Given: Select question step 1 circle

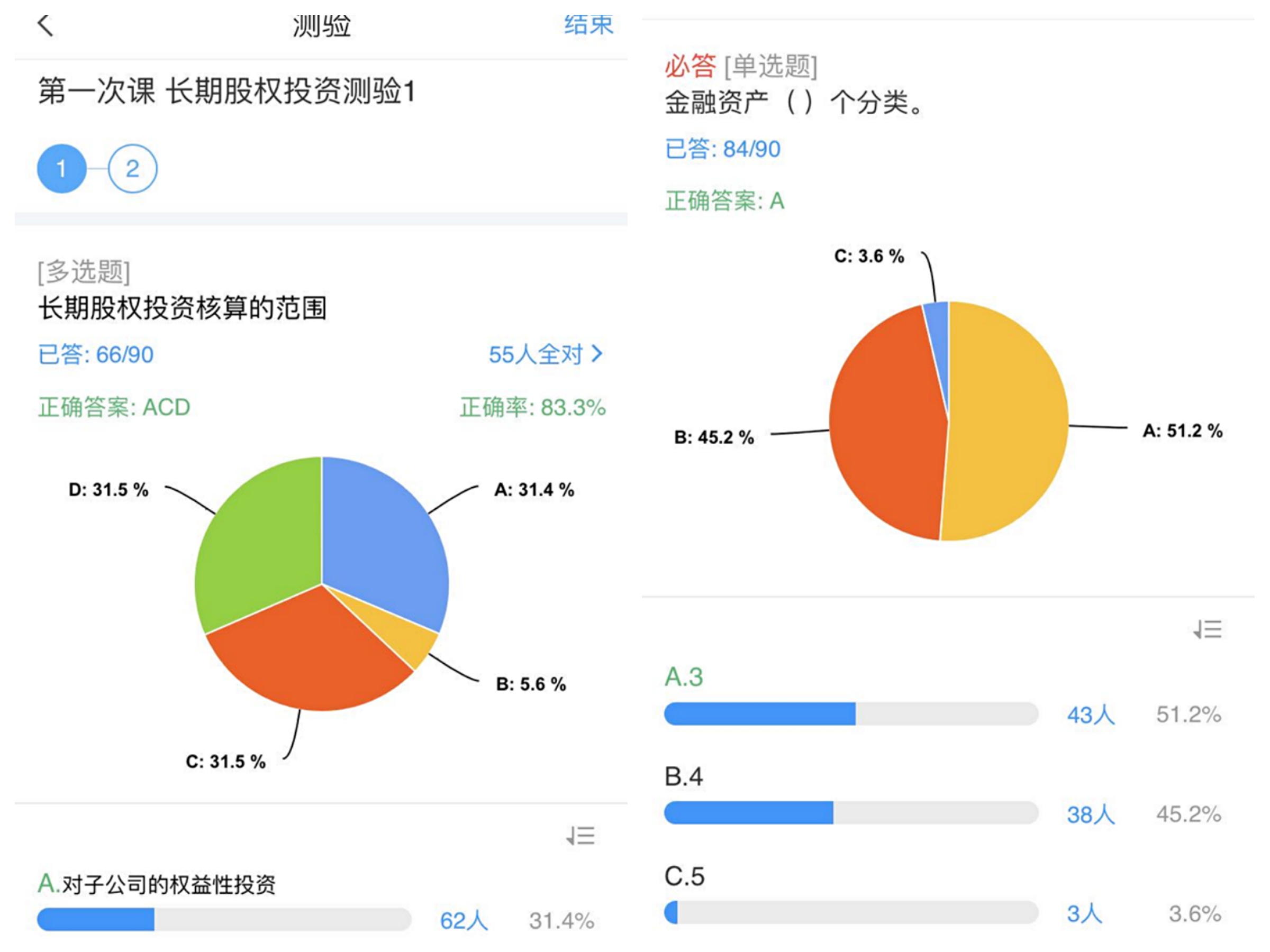Looking at the screenshot, I should [x=61, y=168].
